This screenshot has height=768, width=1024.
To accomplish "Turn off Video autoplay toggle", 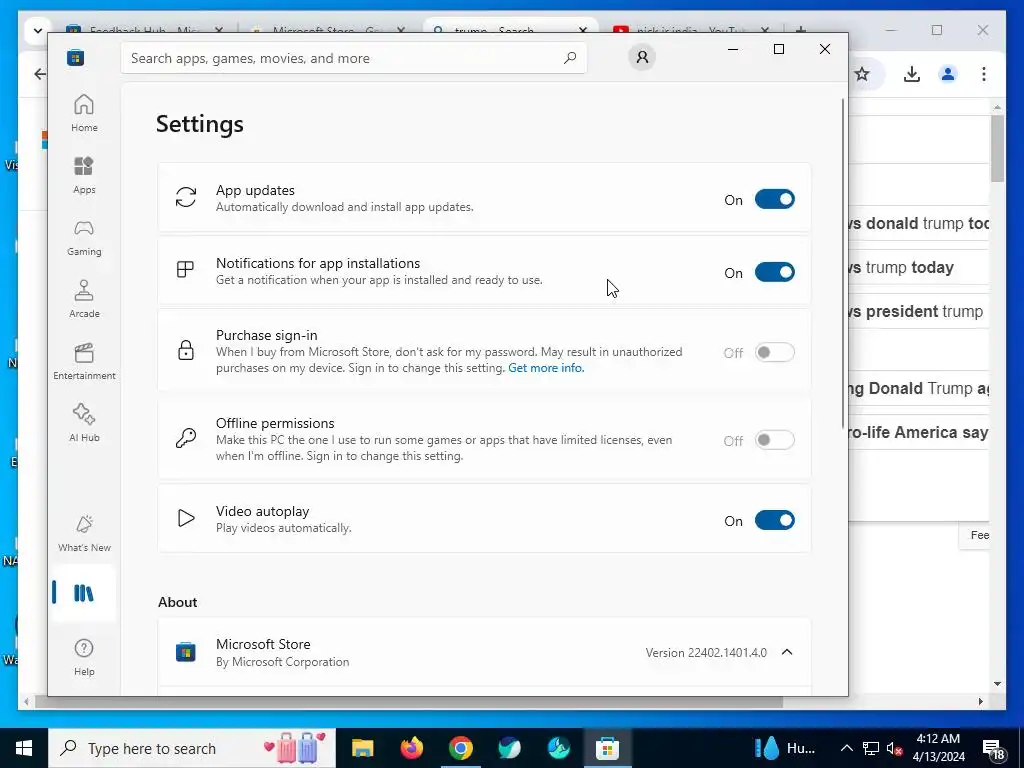I will (775, 520).
